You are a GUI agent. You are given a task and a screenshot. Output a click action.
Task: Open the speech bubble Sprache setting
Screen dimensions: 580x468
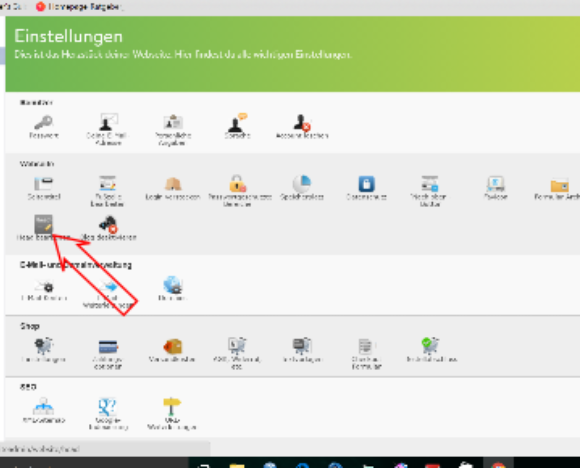(237, 122)
